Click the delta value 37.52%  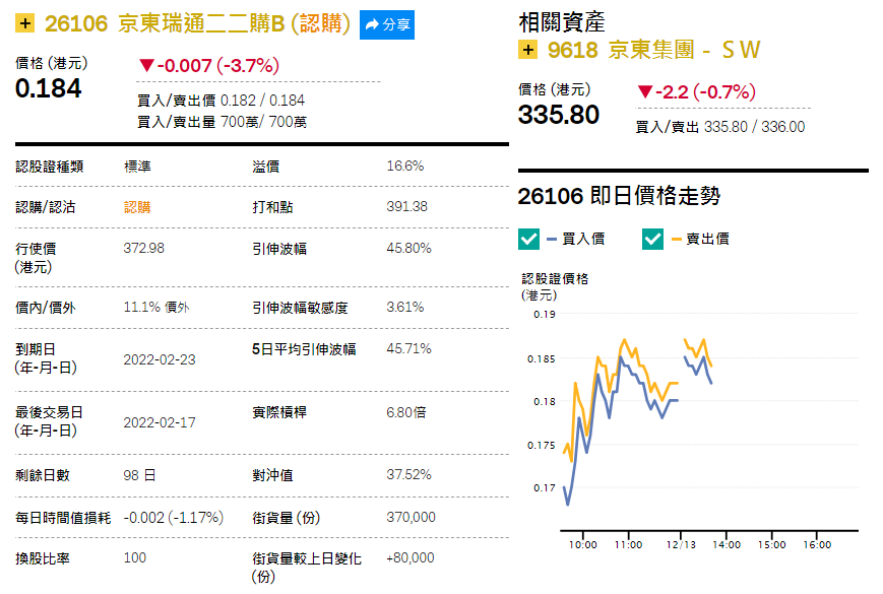click(409, 475)
